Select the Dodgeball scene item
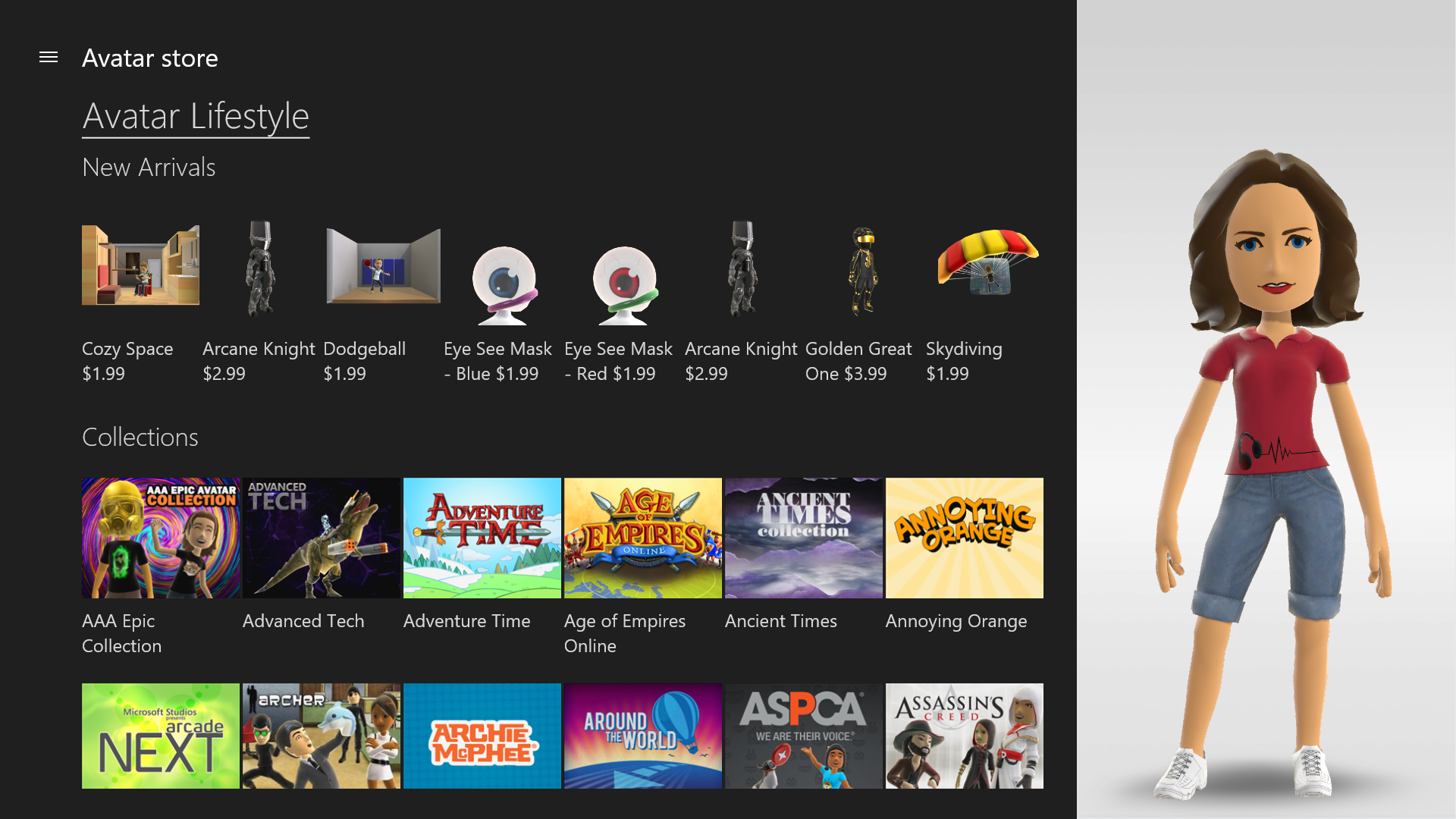The image size is (1456, 819). pos(382,265)
